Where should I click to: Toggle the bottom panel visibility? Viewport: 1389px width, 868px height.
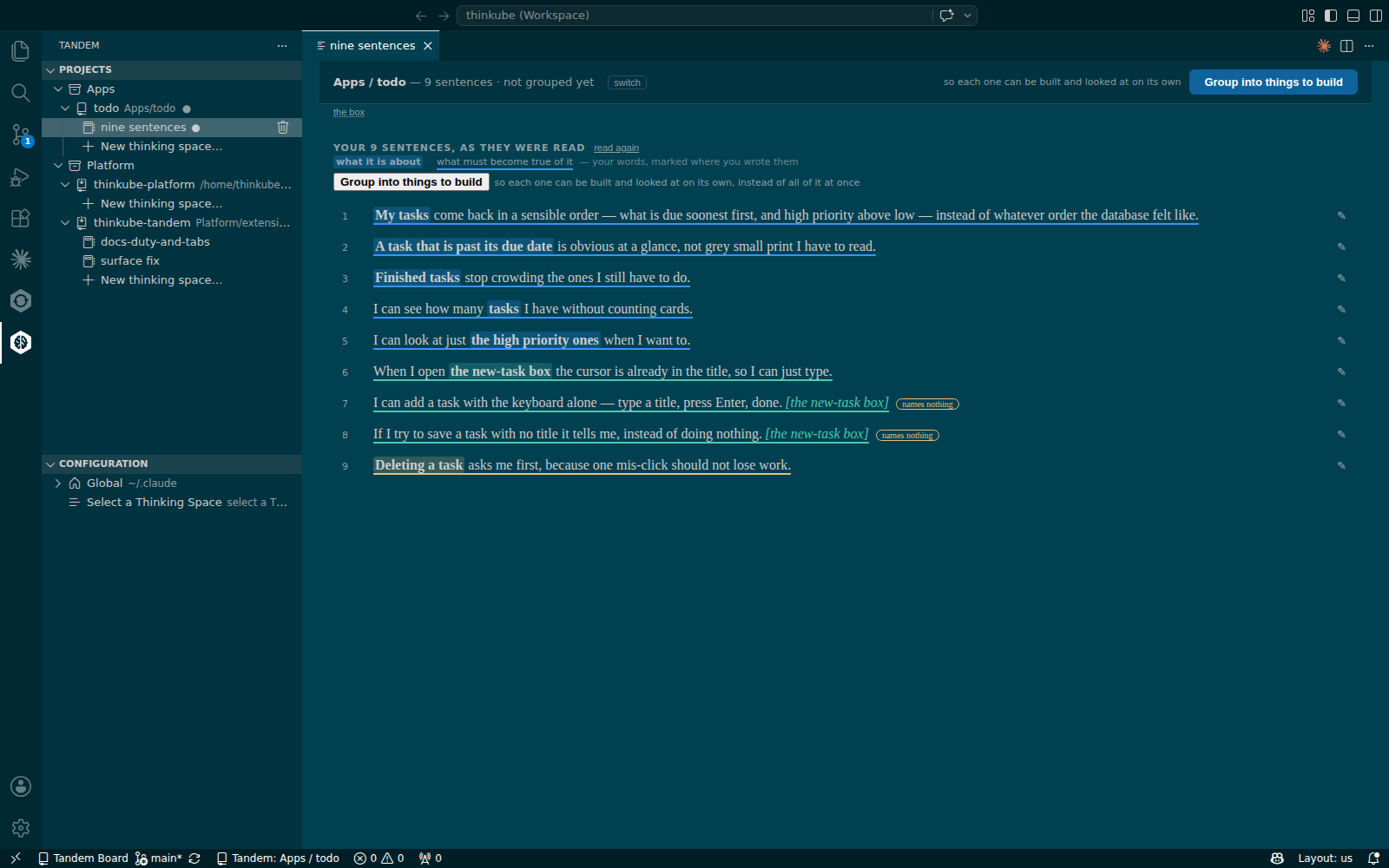(x=1353, y=16)
